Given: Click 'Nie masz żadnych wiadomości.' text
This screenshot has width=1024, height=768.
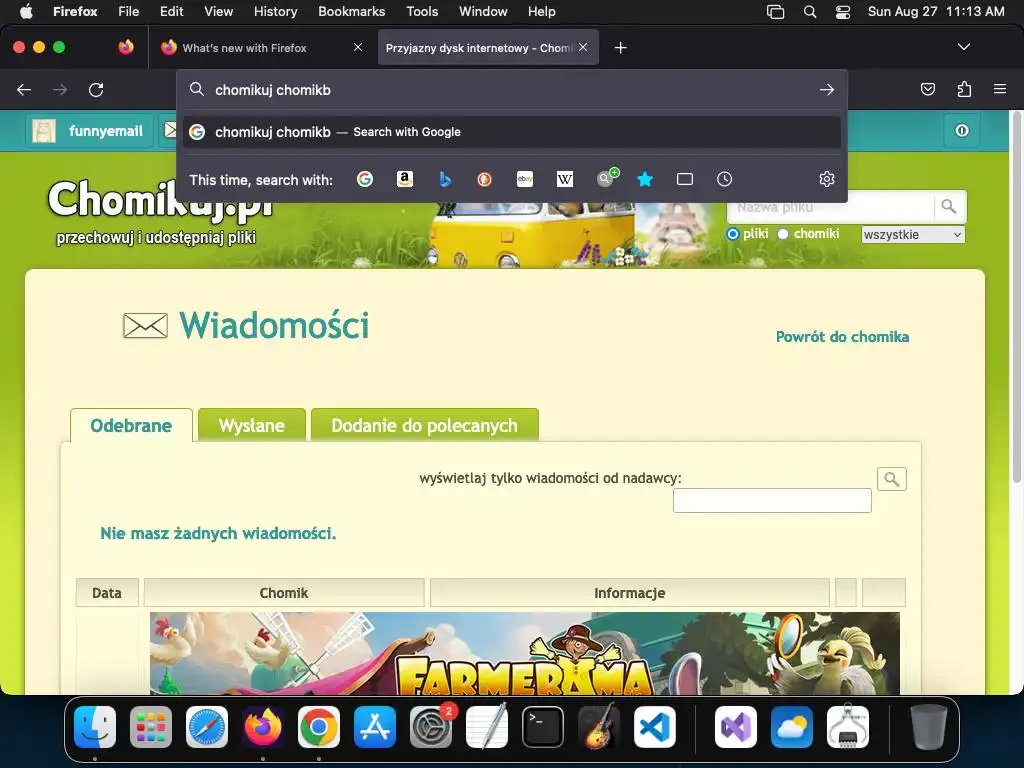Looking at the screenshot, I should click(218, 534).
